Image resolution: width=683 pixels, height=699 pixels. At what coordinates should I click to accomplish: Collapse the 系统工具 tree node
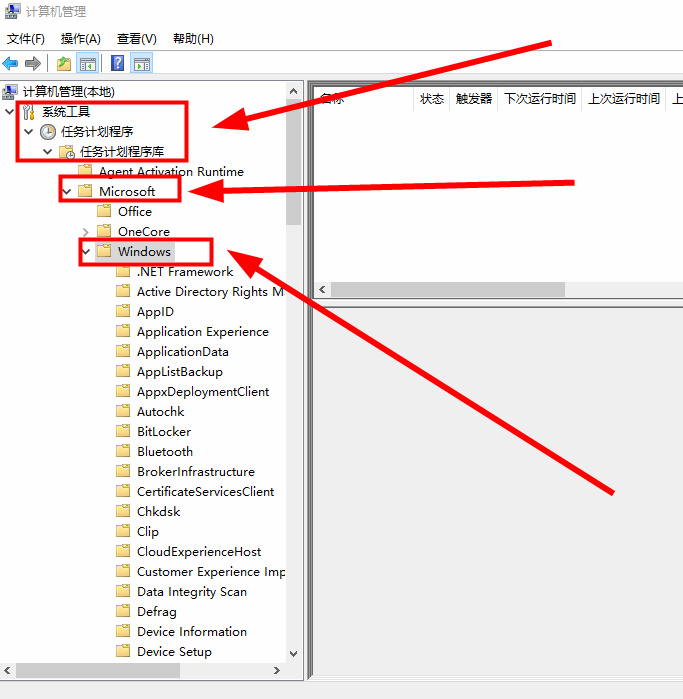pyautogui.click(x=9, y=112)
